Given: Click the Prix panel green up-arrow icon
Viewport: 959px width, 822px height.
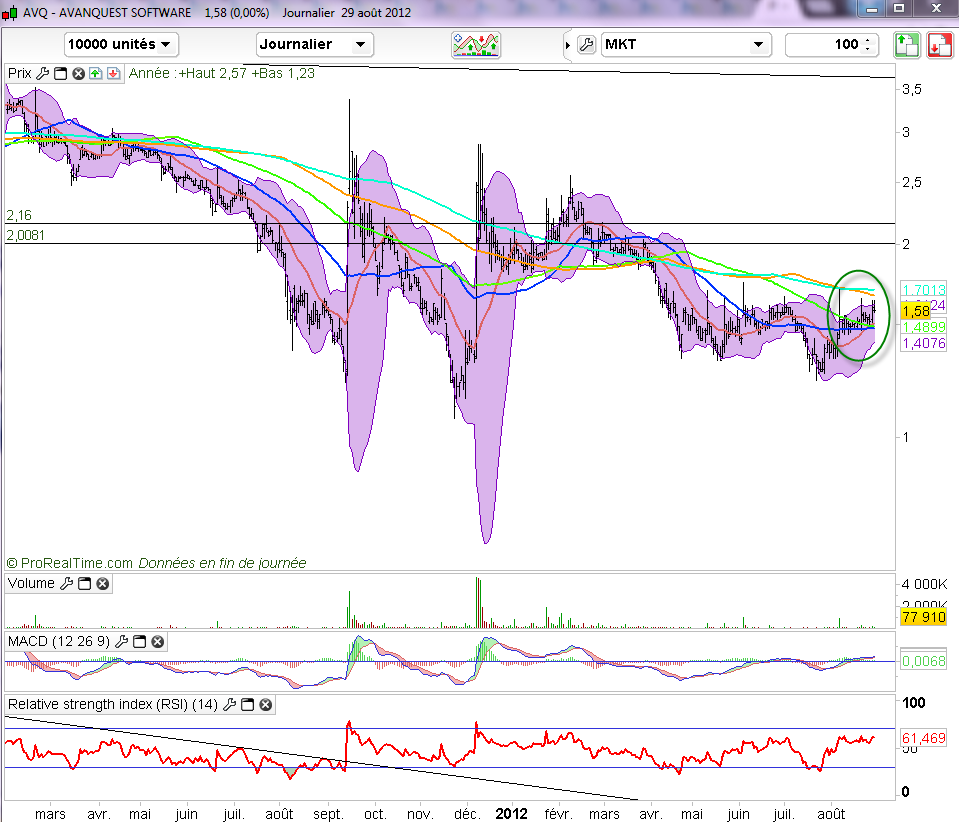Looking at the screenshot, I should pos(95,73).
